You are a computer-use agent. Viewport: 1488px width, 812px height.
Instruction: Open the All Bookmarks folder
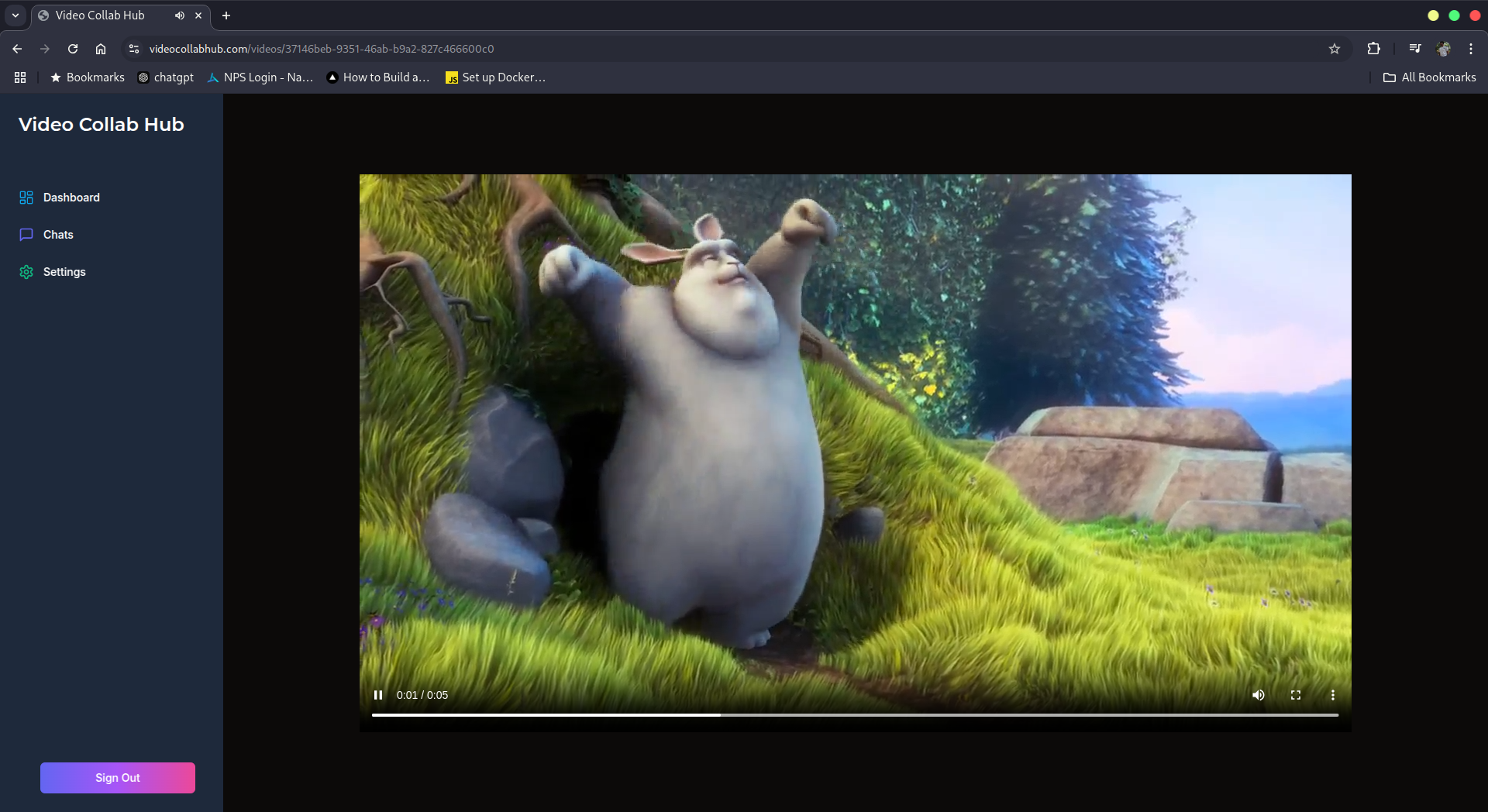coord(1430,77)
